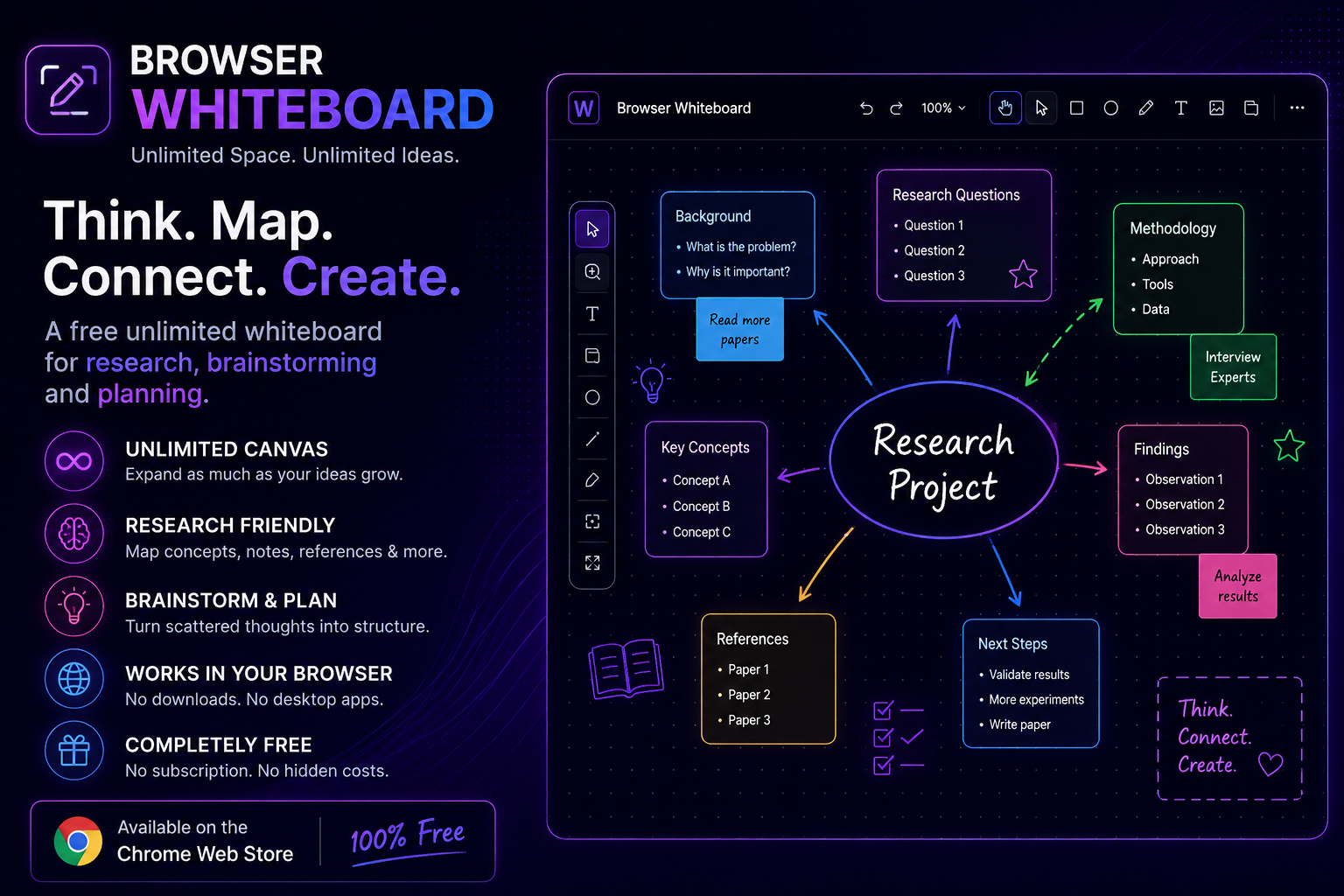Image resolution: width=1344 pixels, height=896 pixels.
Task: Click the lightbulb doodle on canvas
Action: tap(652, 382)
